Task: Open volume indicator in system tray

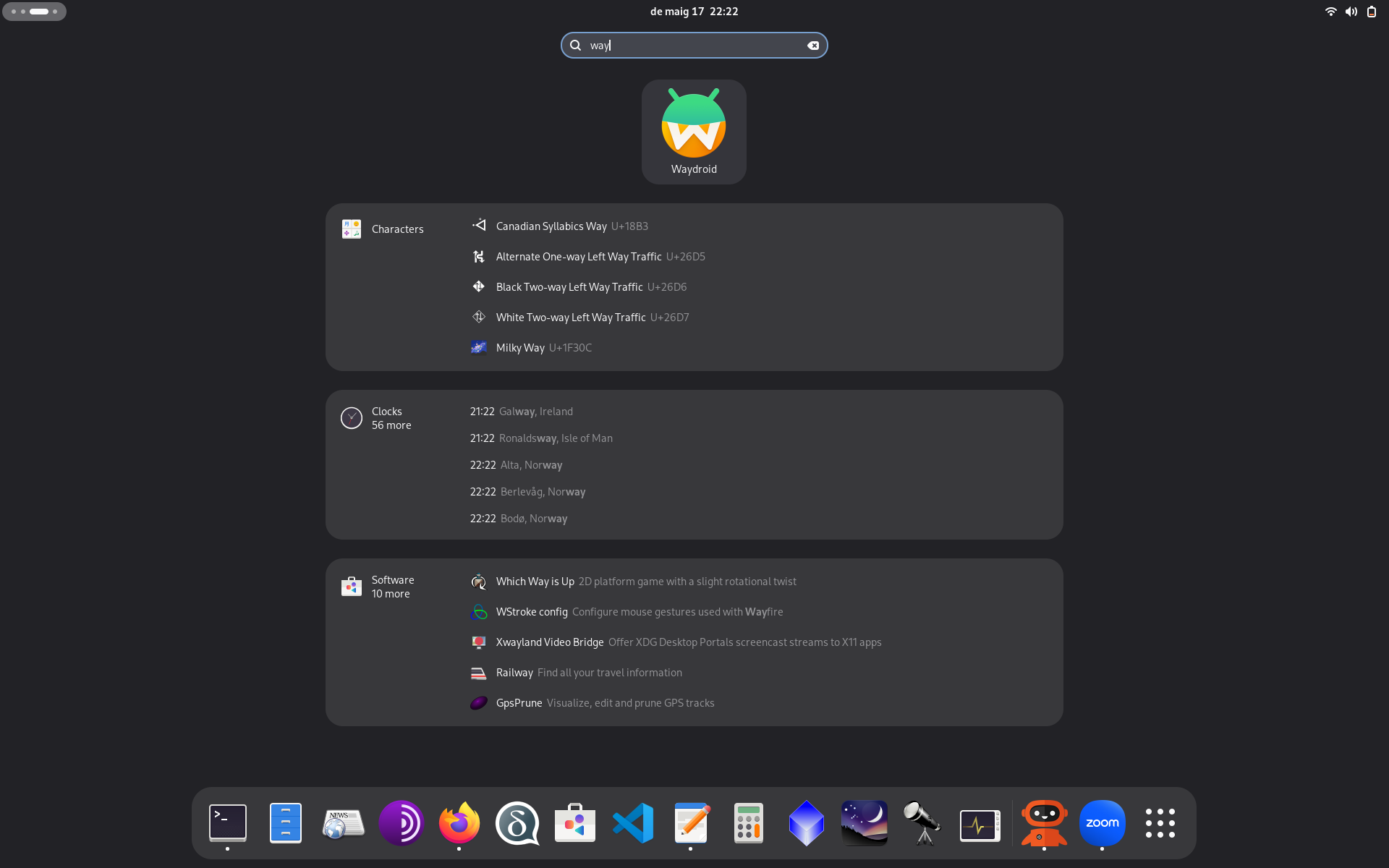Action: (x=1351, y=12)
